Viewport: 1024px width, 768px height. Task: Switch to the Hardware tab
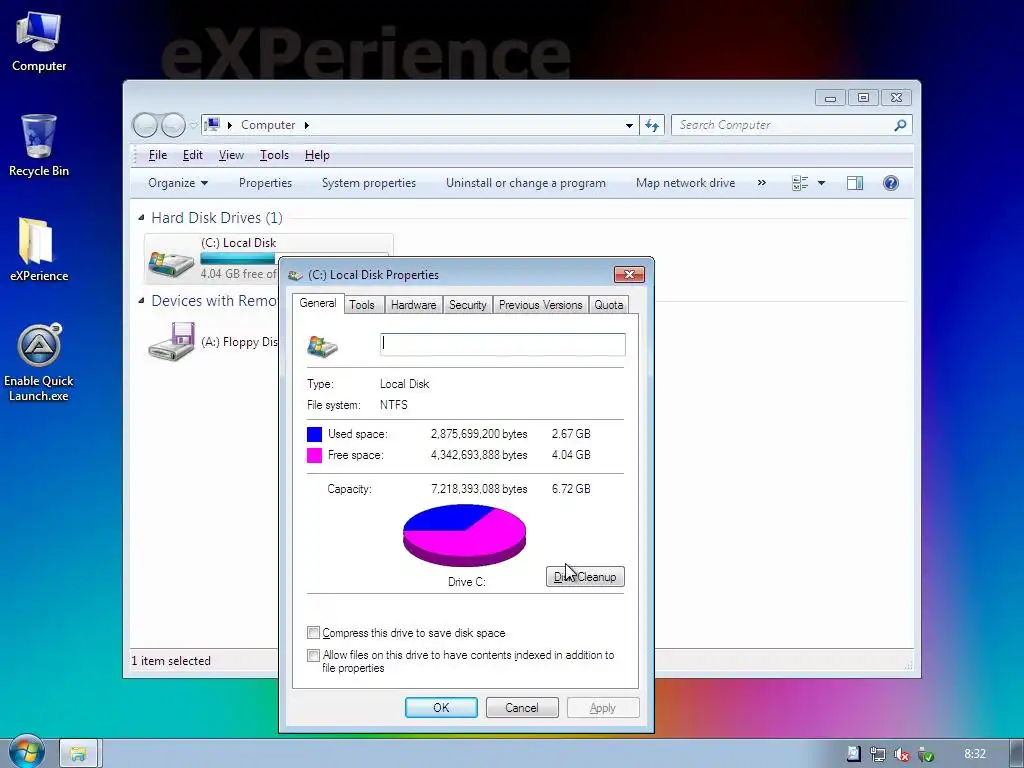click(413, 305)
